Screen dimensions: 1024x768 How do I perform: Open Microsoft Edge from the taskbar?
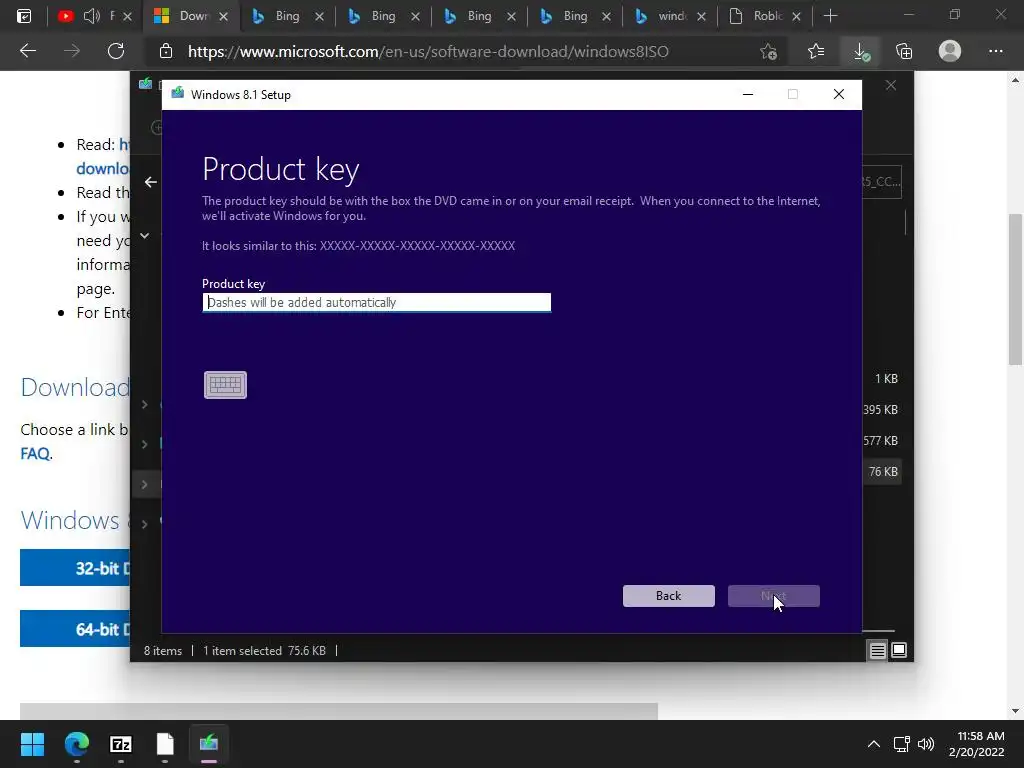click(76, 744)
